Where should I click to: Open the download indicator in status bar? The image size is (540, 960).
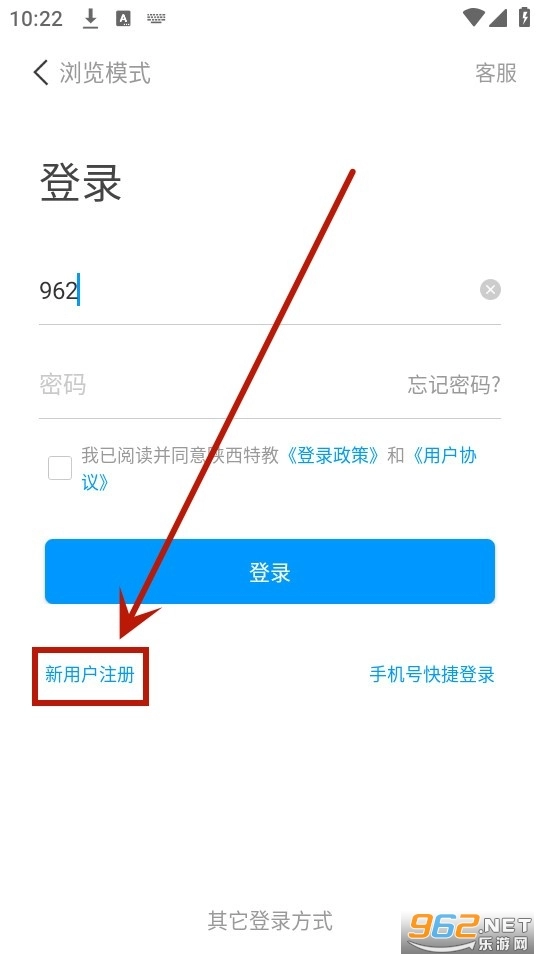91,18
